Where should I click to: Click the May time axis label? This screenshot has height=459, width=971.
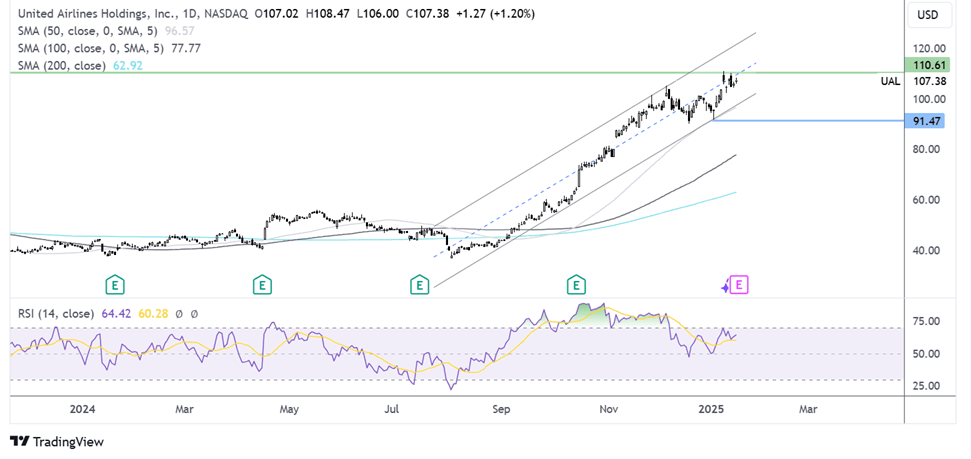[290, 409]
